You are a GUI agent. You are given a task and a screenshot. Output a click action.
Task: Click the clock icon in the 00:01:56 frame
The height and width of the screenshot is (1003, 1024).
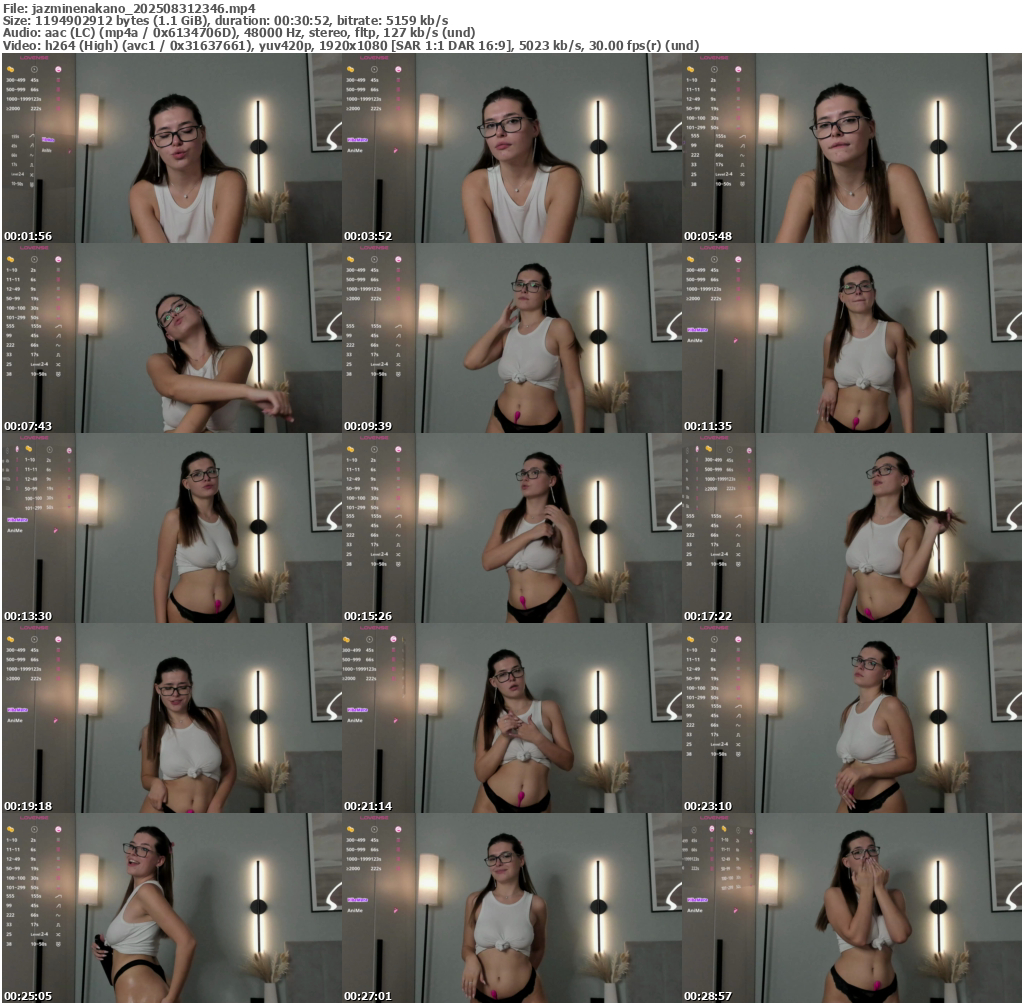34,69
